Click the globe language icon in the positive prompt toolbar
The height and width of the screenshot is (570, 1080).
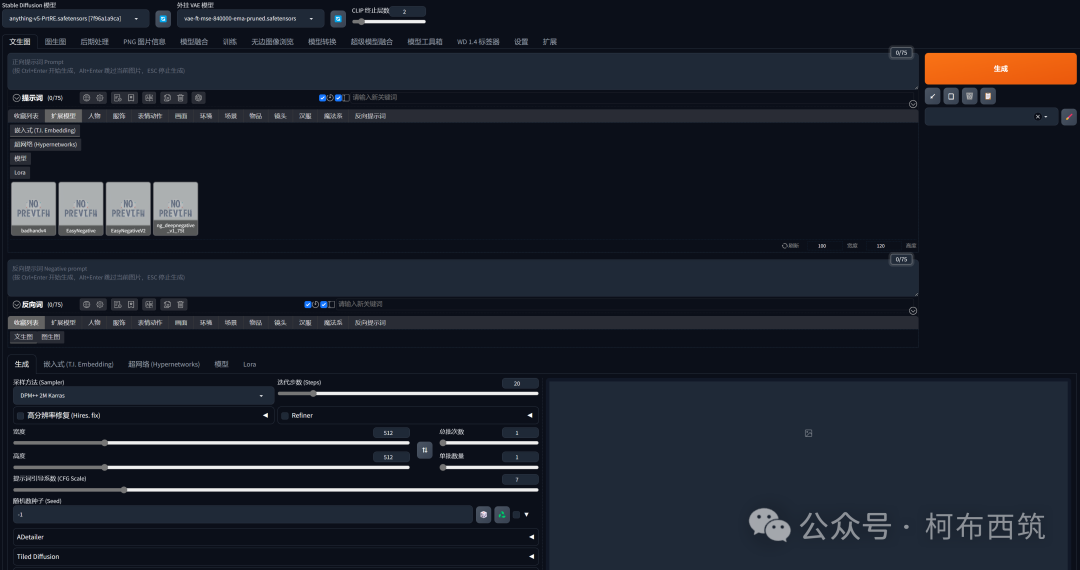(86, 98)
